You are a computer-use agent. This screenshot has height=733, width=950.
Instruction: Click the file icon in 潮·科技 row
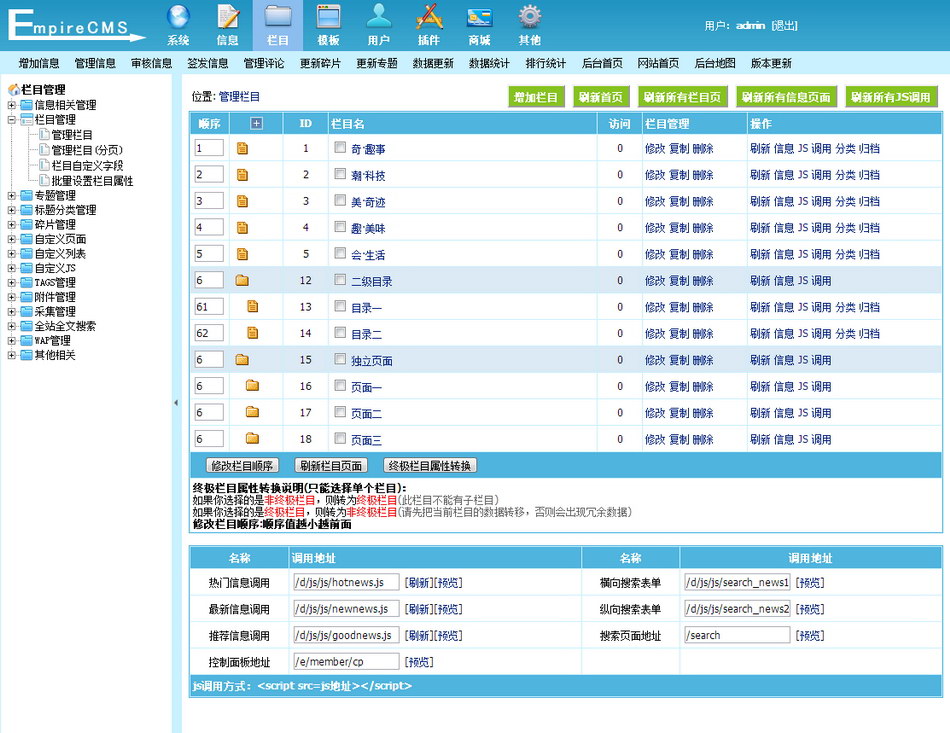242,175
